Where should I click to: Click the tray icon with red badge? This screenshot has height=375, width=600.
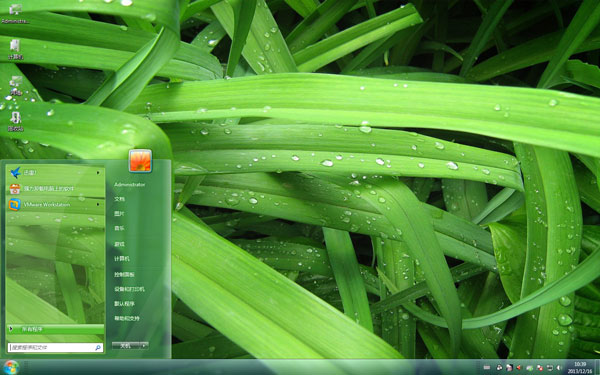coord(540,368)
